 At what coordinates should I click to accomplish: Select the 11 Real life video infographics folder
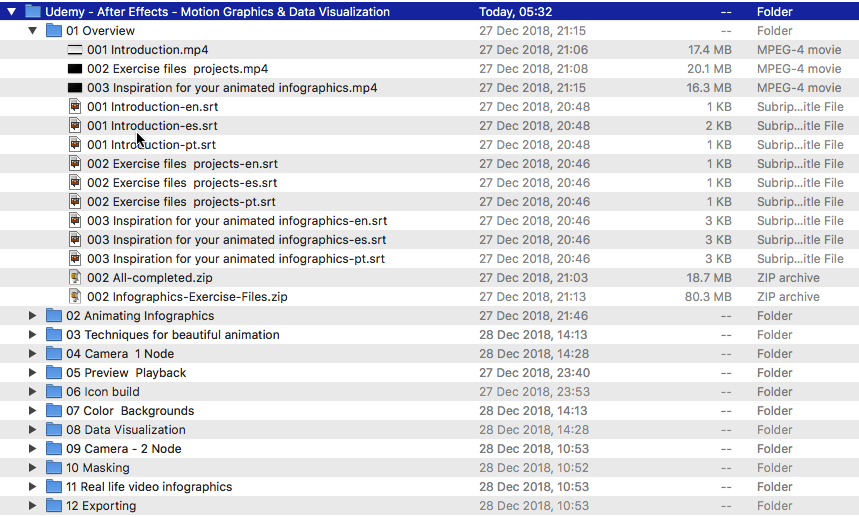[x=149, y=487]
